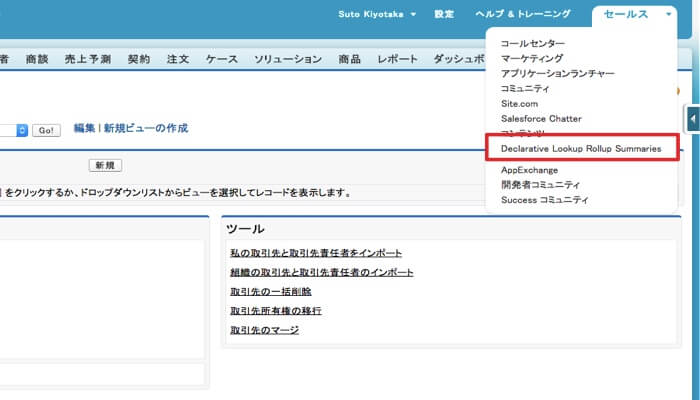Open アプリケーションランチャー from the app menu
Screen dimensions: 700x400
coord(557,74)
